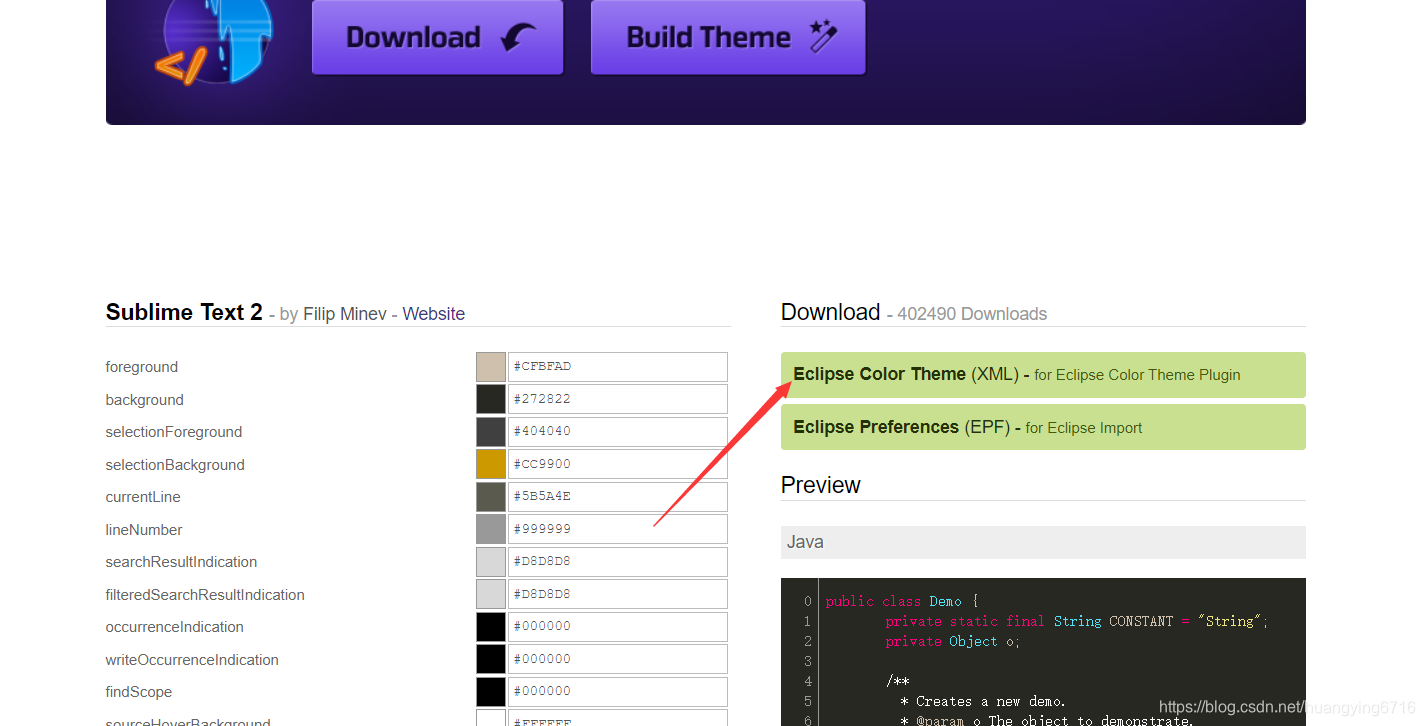This screenshot has height=726, width=1425.
Task: Click the background color swatch
Action: [491, 399]
